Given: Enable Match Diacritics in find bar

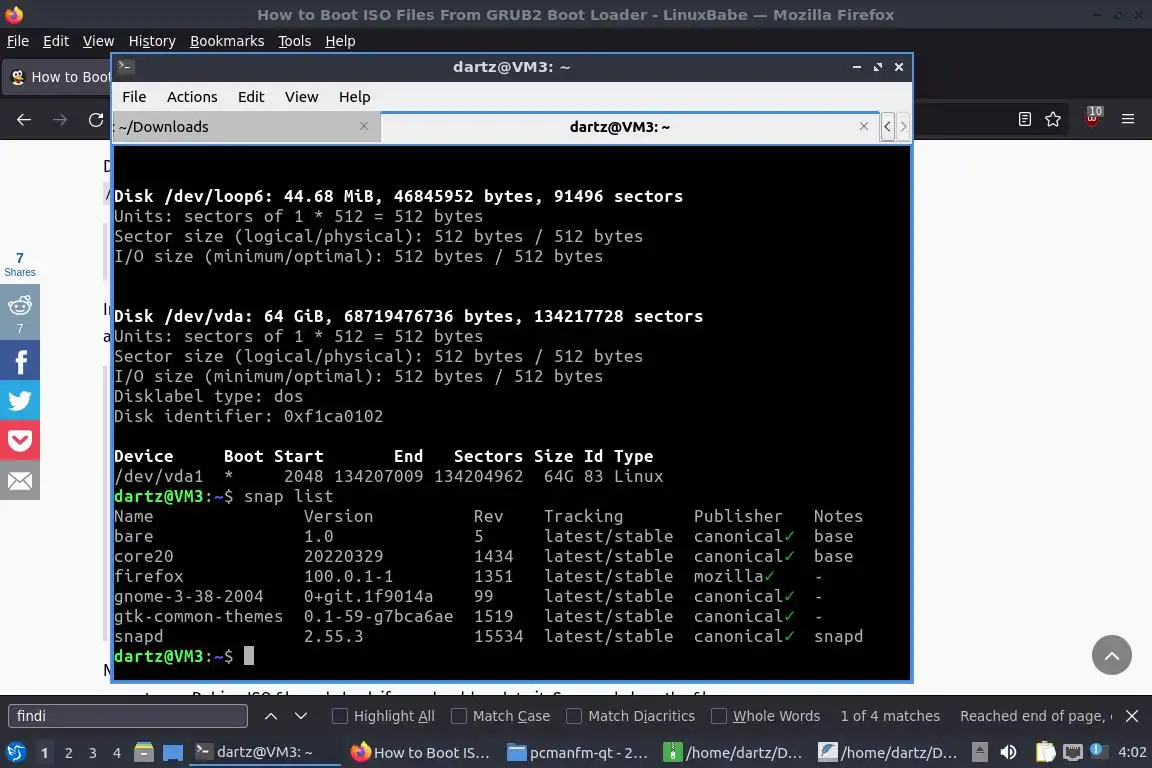Looking at the screenshot, I should 631,716.
